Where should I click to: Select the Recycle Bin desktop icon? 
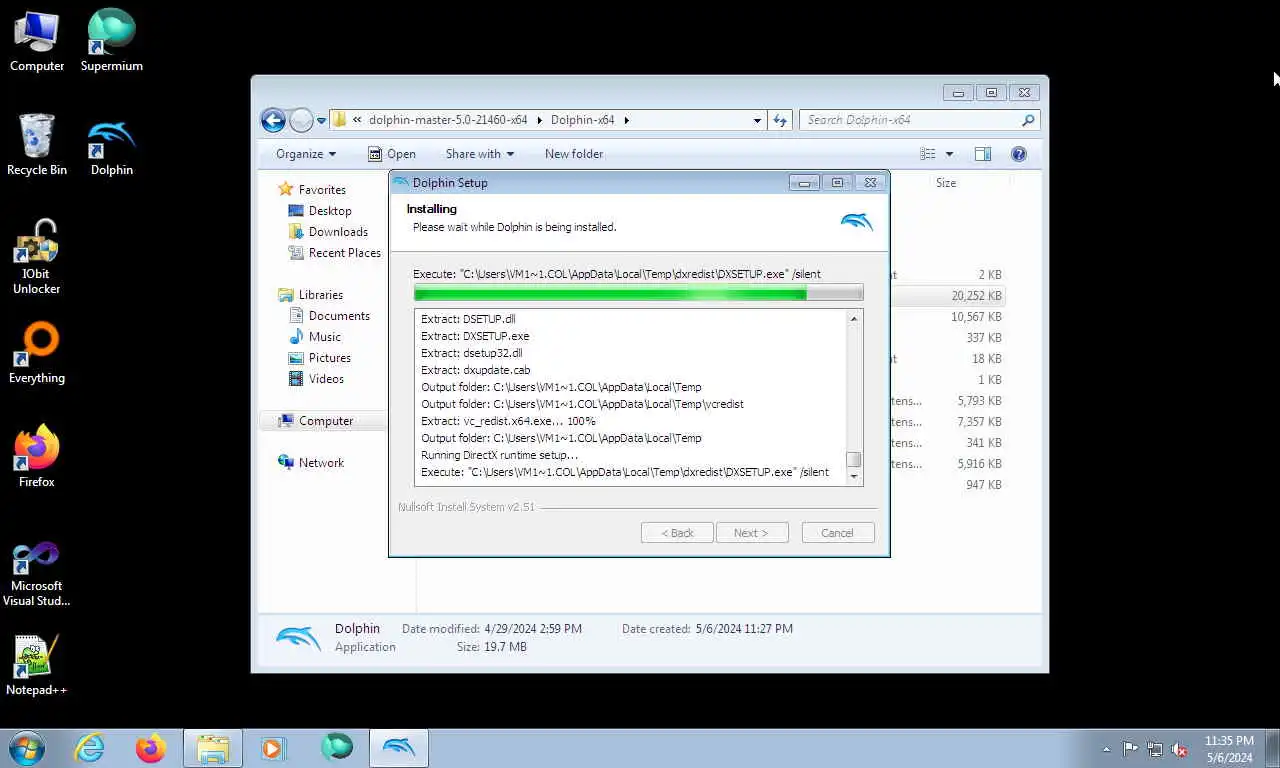(x=37, y=146)
